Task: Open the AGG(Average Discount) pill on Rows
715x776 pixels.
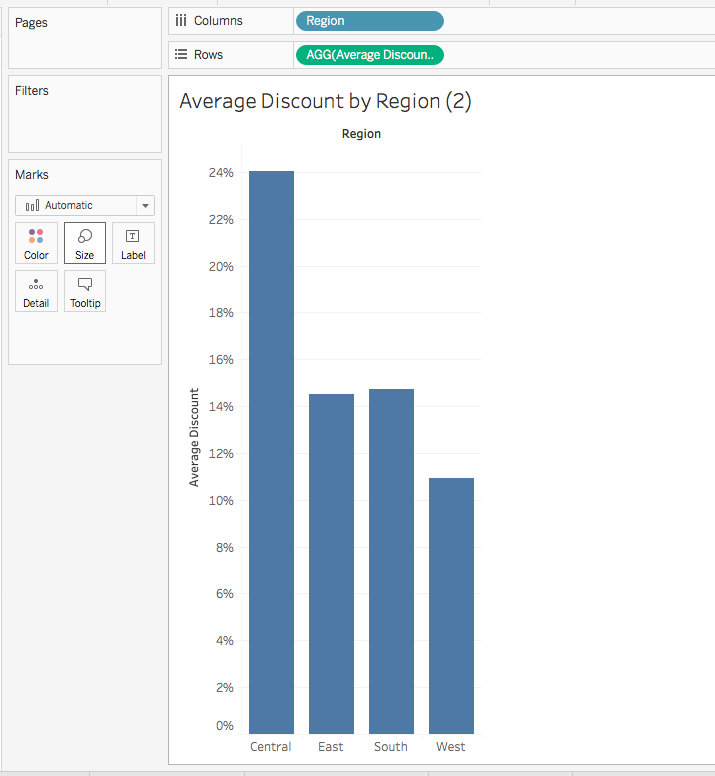Action: [x=369, y=55]
